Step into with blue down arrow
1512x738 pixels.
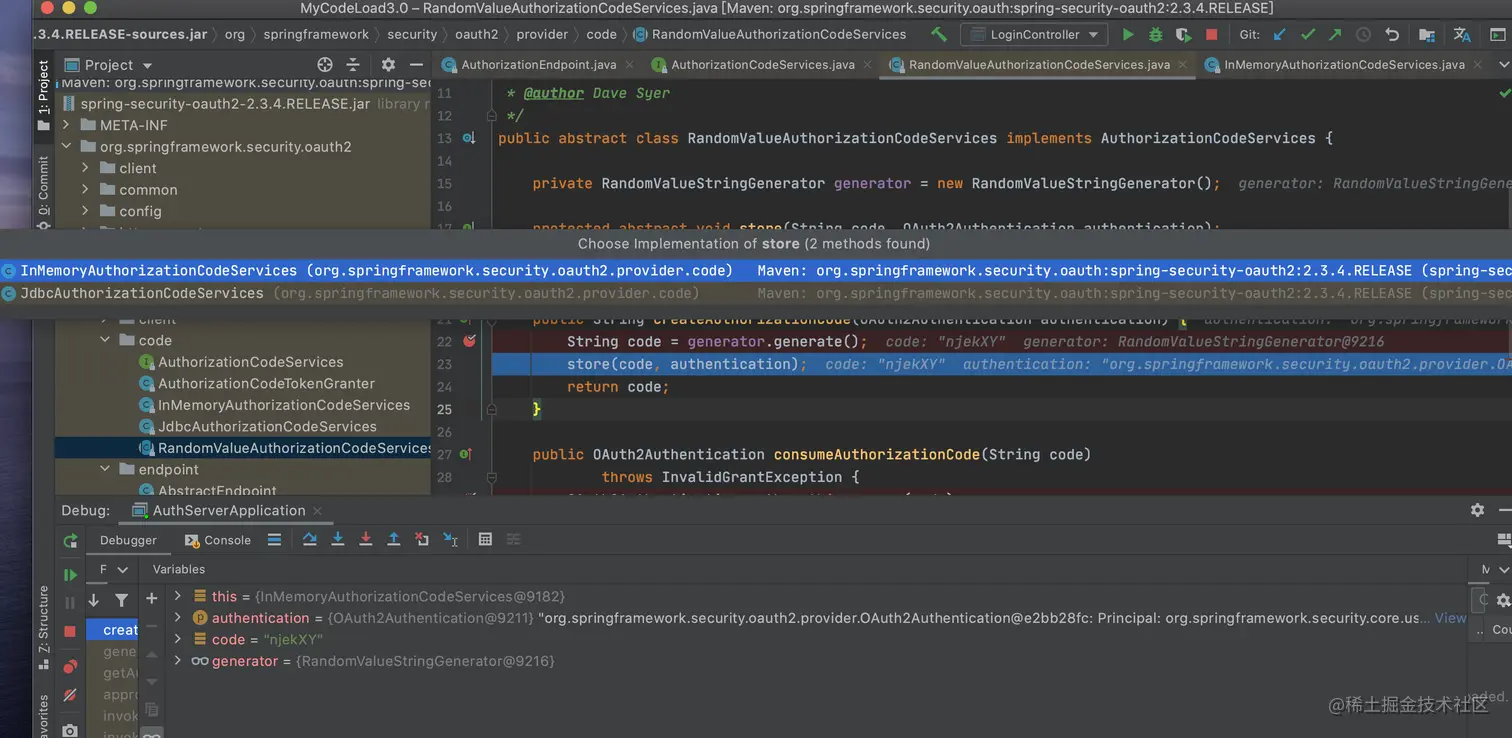pyautogui.click(x=338, y=539)
